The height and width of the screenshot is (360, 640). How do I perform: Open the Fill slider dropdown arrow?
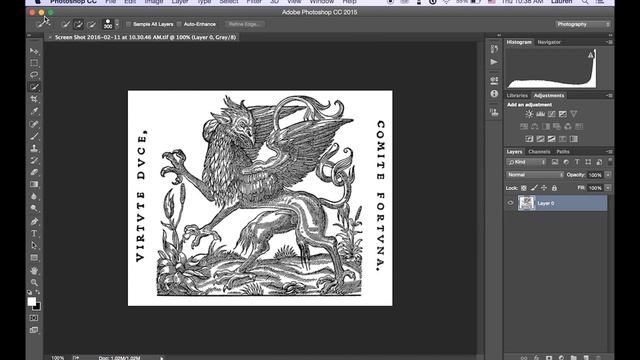click(608, 188)
